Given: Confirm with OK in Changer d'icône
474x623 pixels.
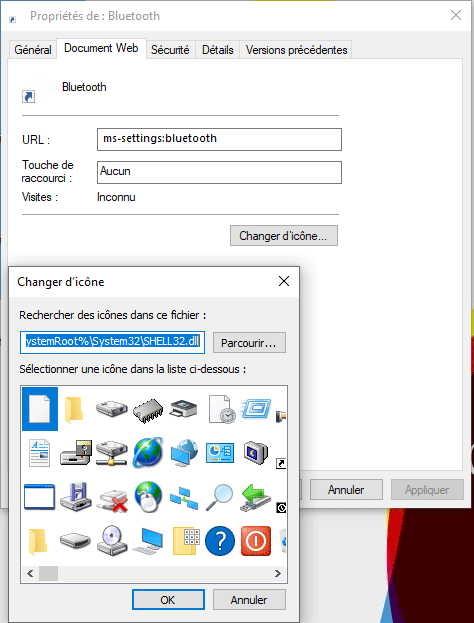Looking at the screenshot, I should tap(168, 599).
